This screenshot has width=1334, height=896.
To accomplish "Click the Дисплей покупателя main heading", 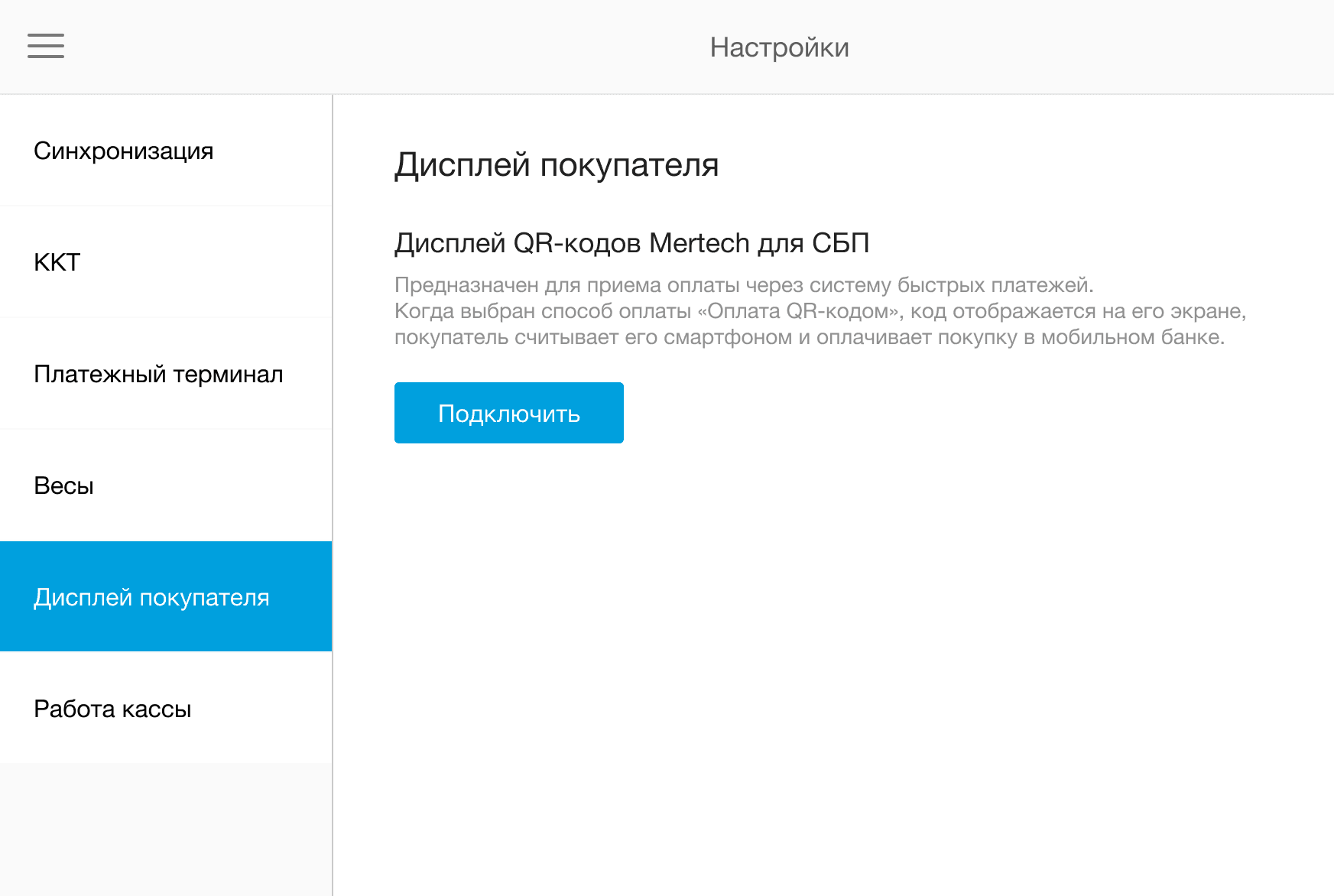I will [x=556, y=165].
